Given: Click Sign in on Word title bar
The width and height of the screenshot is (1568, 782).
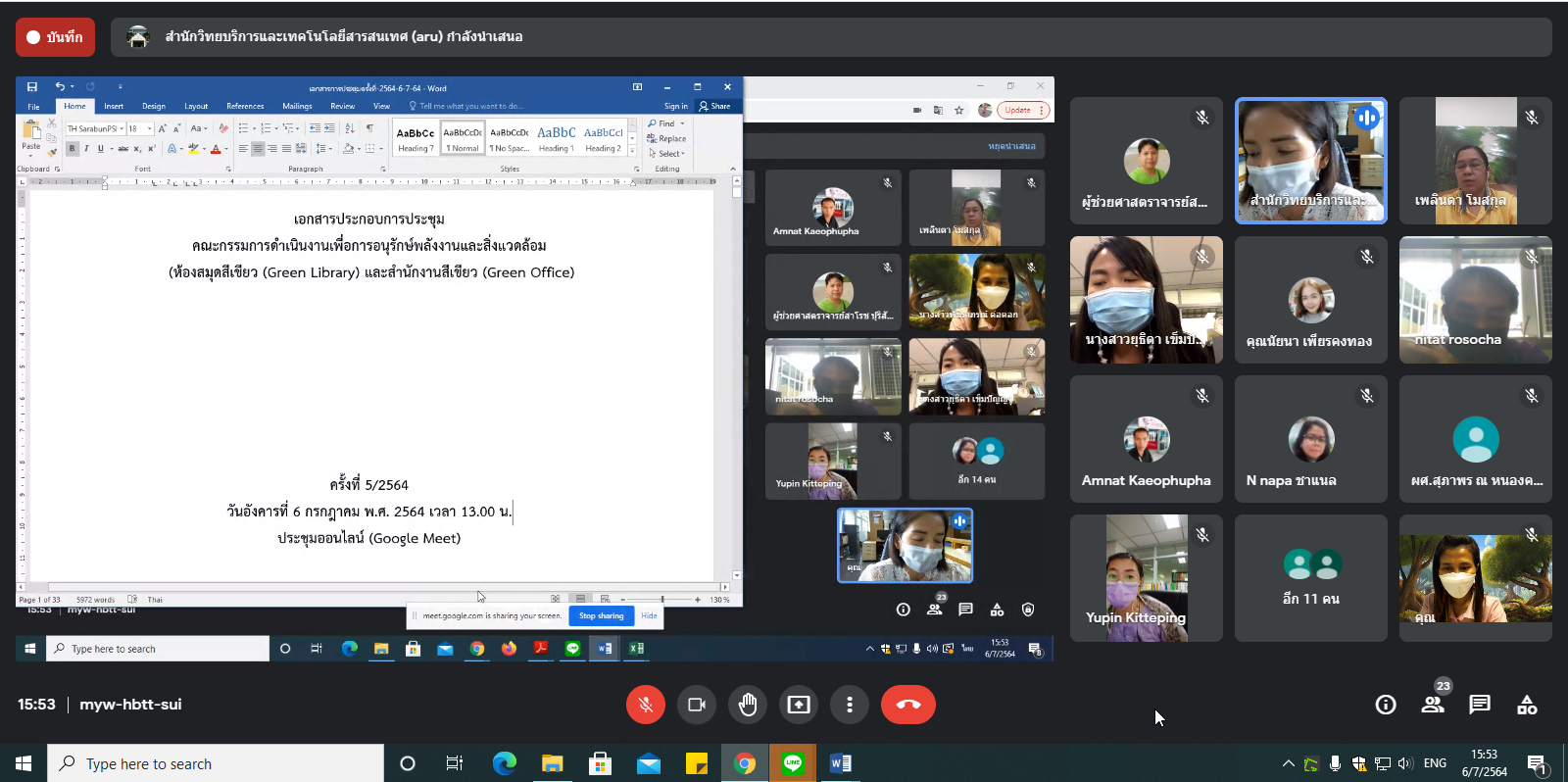Looking at the screenshot, I should 675,106.
